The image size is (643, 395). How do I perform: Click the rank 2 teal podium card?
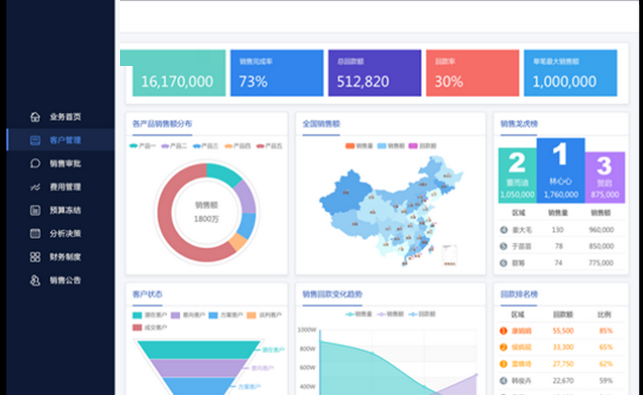click(518, 176)
